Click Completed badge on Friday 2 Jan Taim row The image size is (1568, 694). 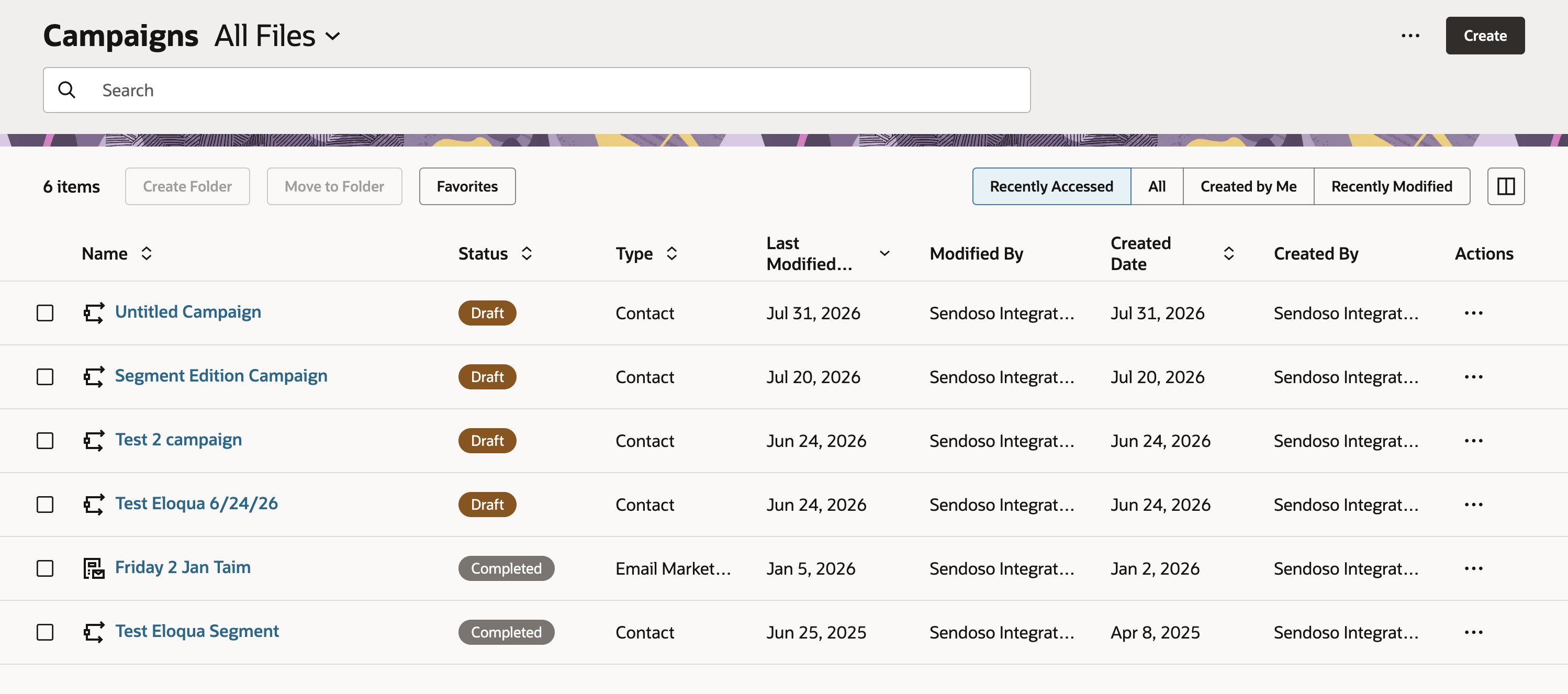point(506,568)
